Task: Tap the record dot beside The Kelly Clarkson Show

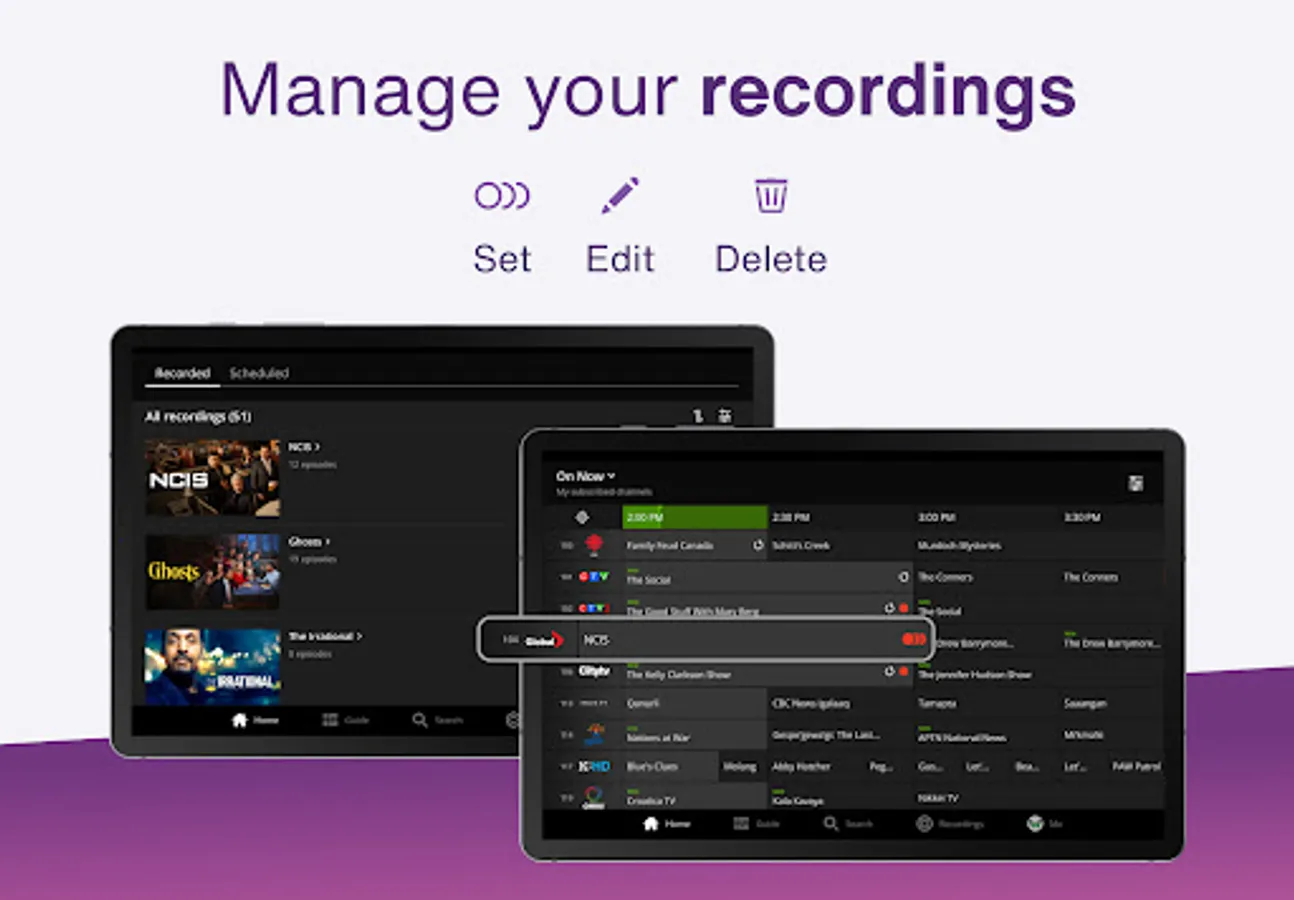Action: point(903,671)
